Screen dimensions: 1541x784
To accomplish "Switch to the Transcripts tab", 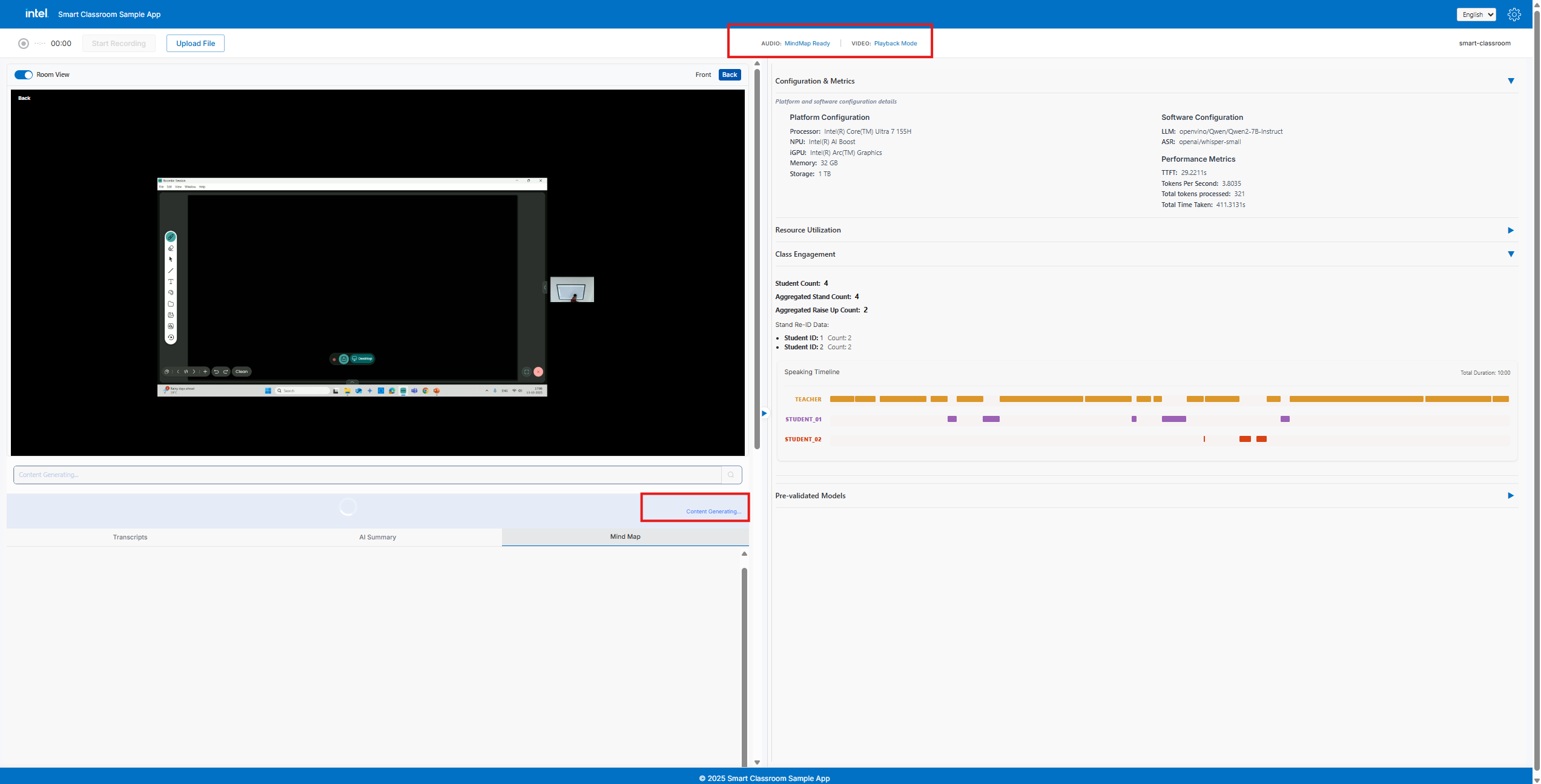I will 130,537.
